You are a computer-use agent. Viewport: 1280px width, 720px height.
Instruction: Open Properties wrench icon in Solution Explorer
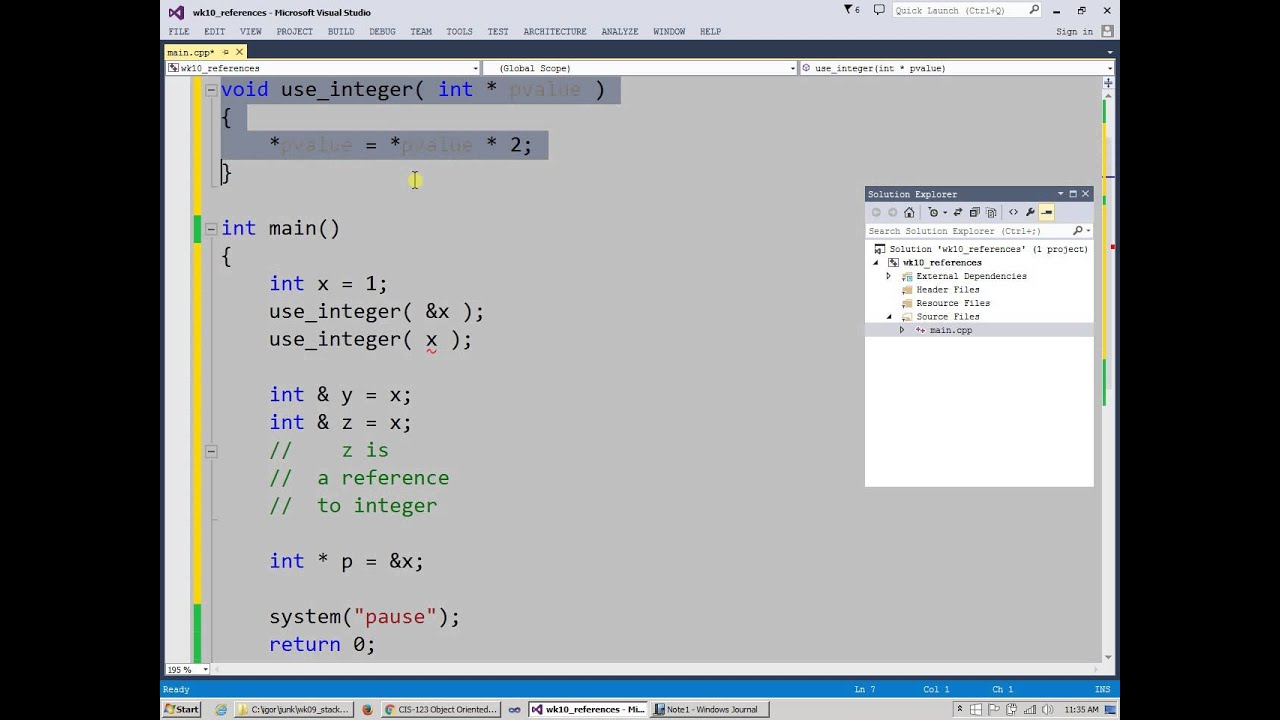click(1030, 212)
